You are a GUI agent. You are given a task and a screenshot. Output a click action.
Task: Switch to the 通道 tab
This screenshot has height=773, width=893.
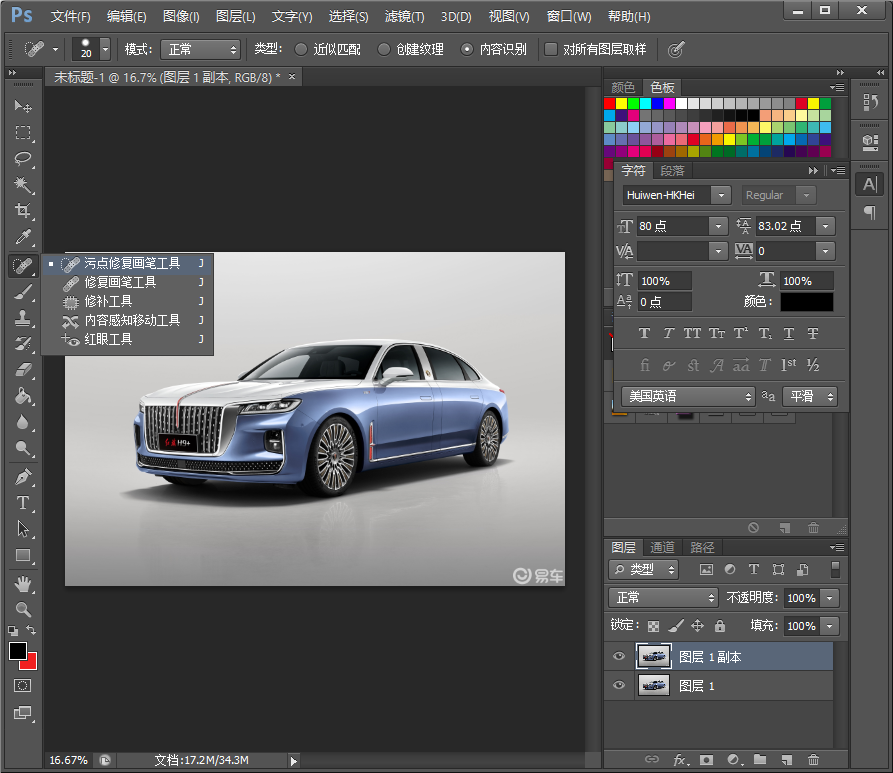coord(662,547)
